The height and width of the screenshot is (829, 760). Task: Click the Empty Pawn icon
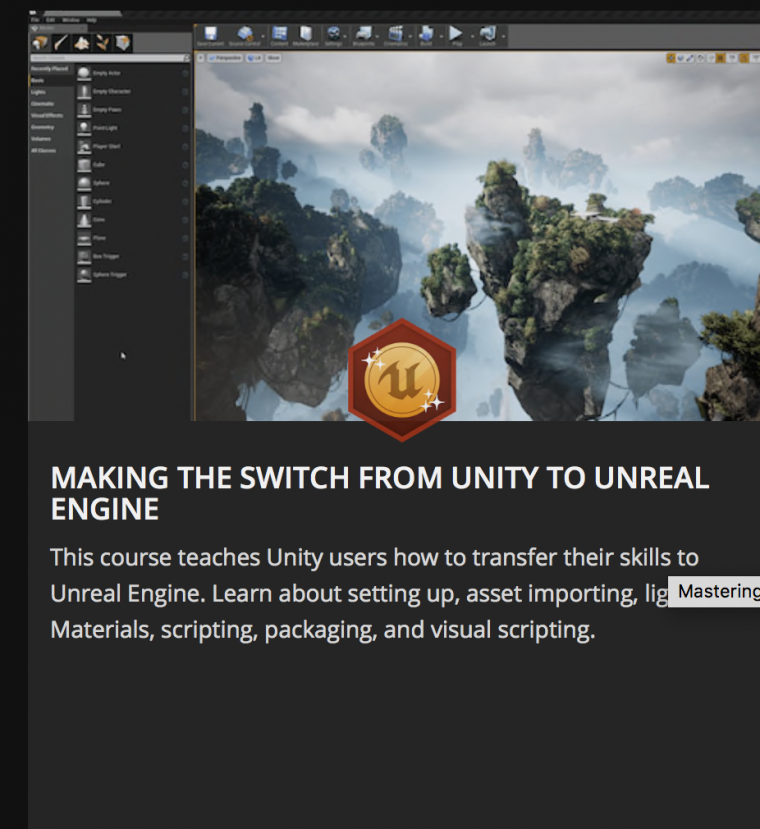(x=84, y=109)
